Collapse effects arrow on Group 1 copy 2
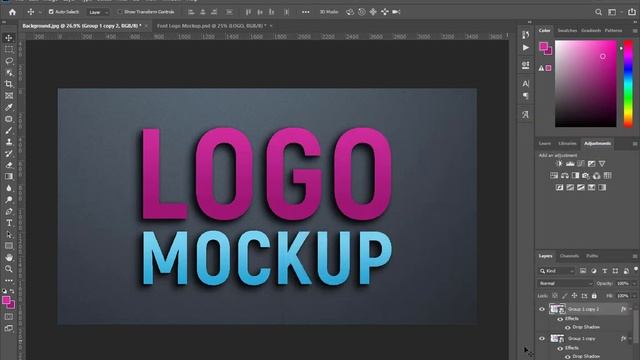The image size is (640, 360). pos(631,309)
